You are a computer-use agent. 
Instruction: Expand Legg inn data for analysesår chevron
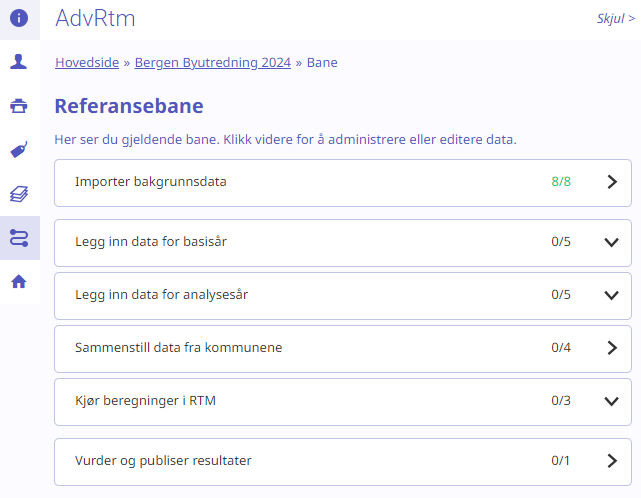click(612, 295)
